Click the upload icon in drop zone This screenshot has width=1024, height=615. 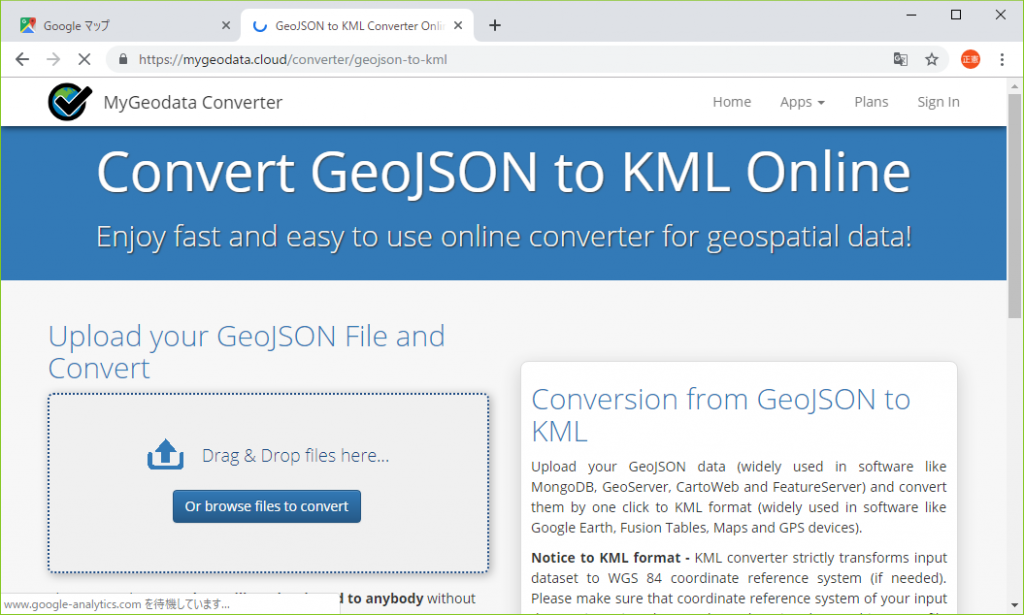point(166,455)
